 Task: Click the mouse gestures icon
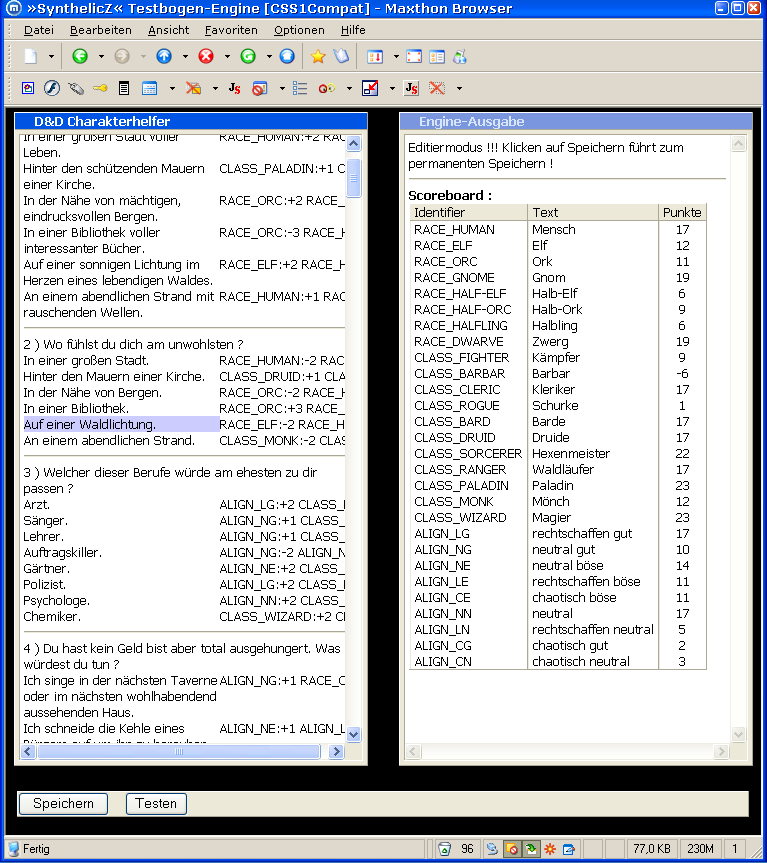coord(76,88)
